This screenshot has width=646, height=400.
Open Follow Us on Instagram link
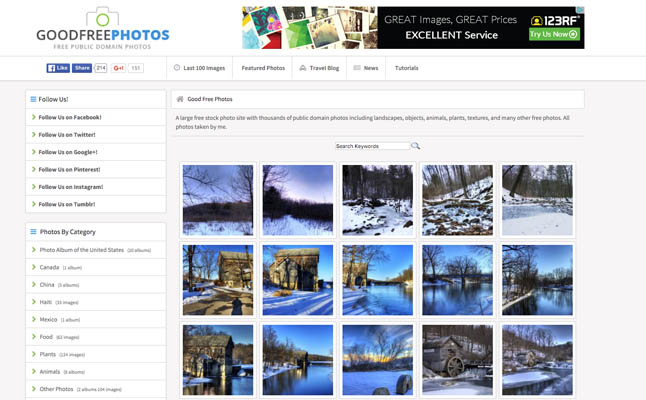click(71, 187)
